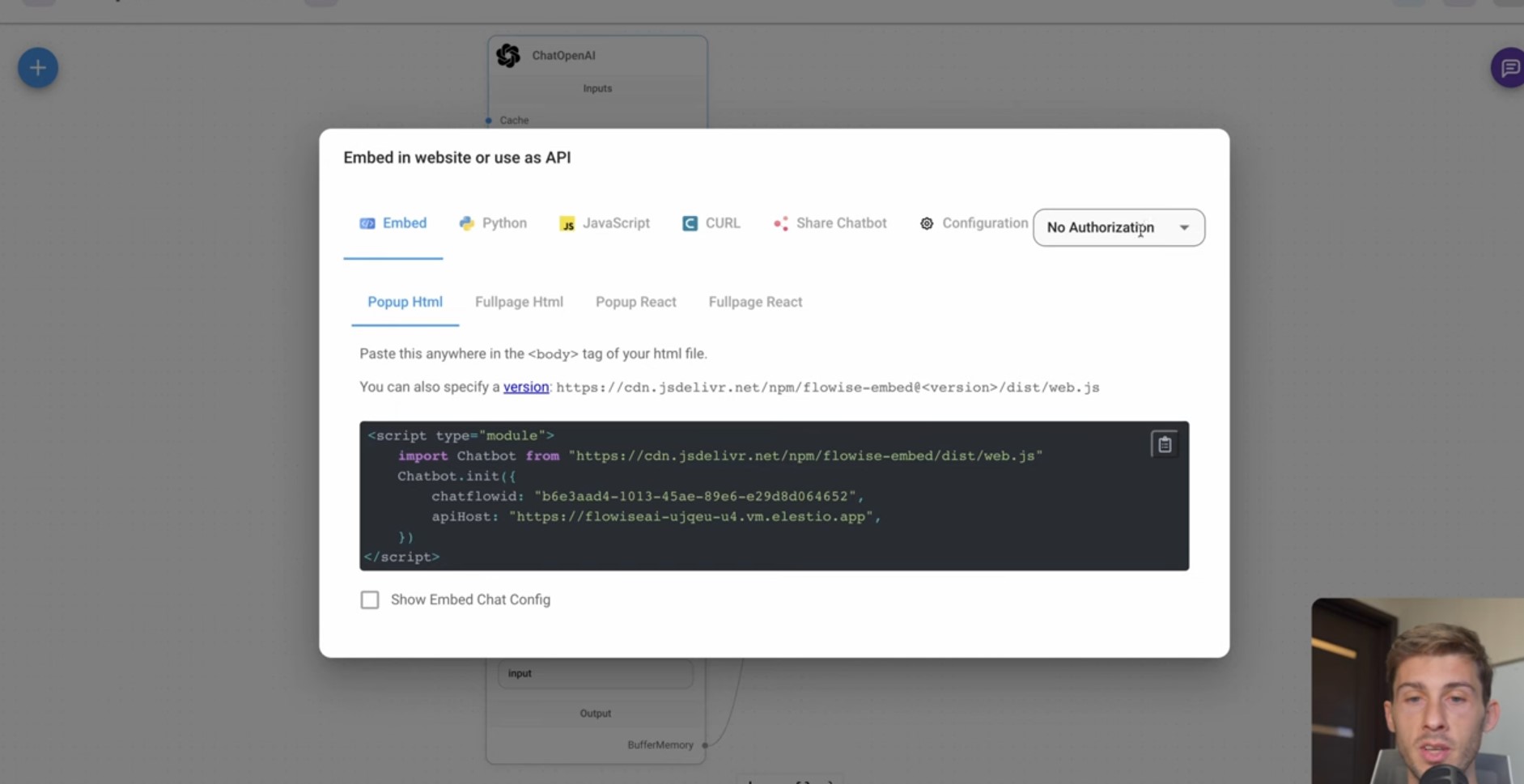Click the Cache label in ChatOpenAI node

(x=514, y=121)
